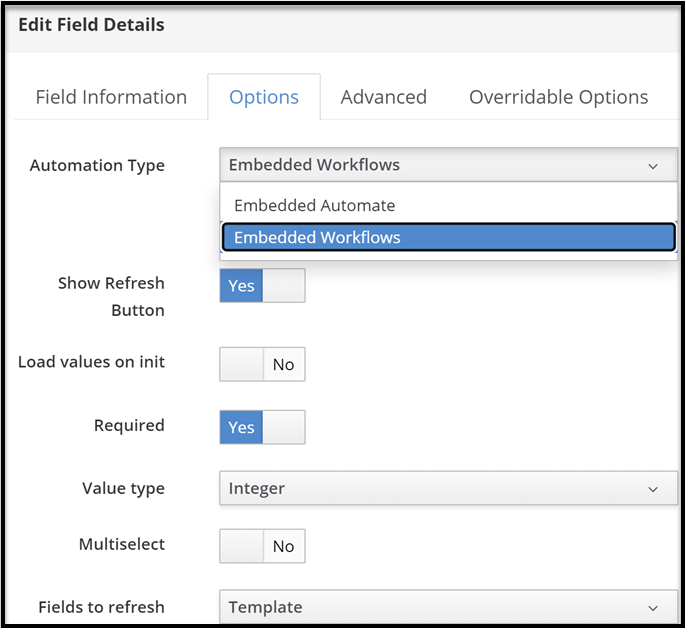The height and width of the screenshot is (628, 685).
Task: Toggle the Show Refresh Button switch
Action: point(262,286)
